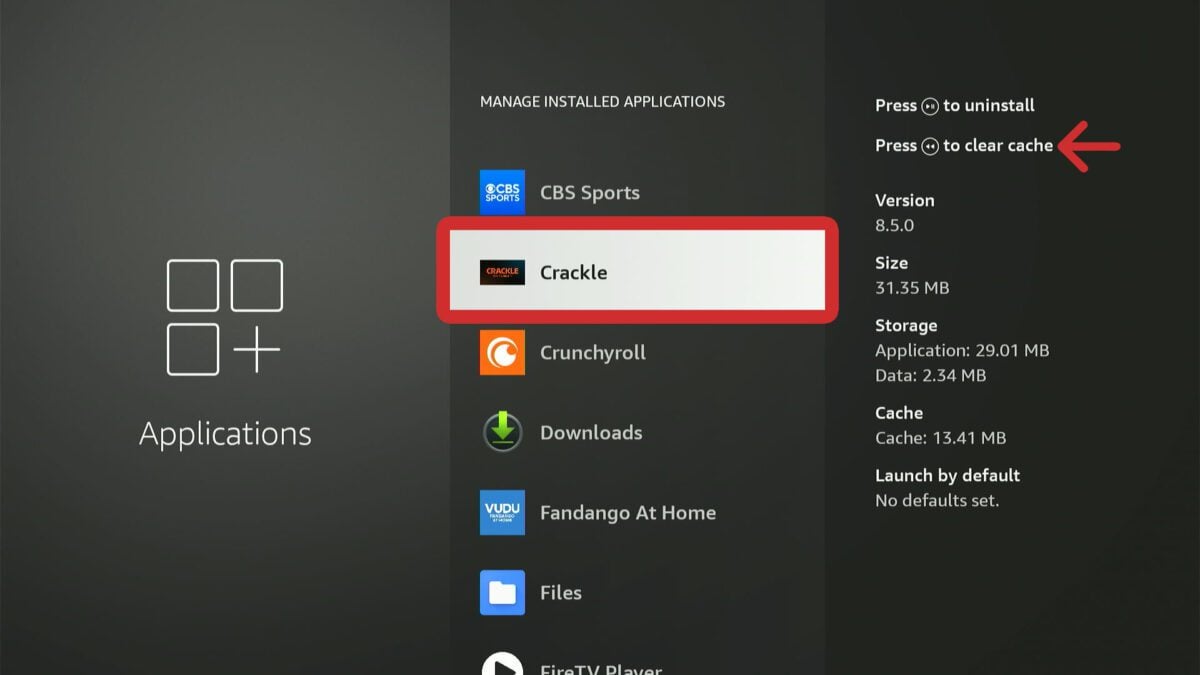Screen dimensions: 1200x675
Task: Open the Downloads app icon
Action: pos(501,432)
